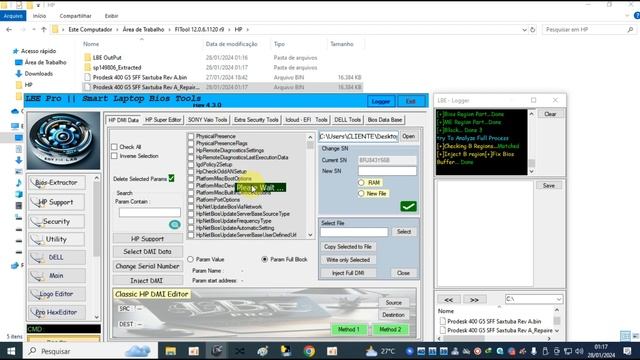The height and width of the screenshot is (360, 640).
Task: Open the notification center on taskbar
Action: (x=627, y=351)
